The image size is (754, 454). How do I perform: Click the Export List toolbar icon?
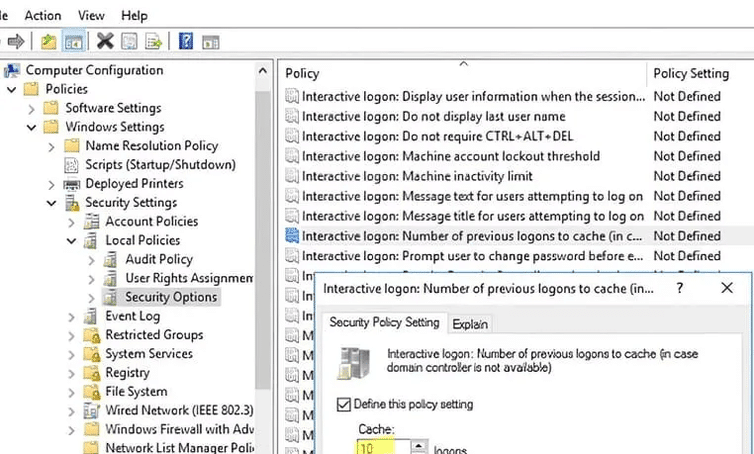pyautogui.click(x=154, y=41)
